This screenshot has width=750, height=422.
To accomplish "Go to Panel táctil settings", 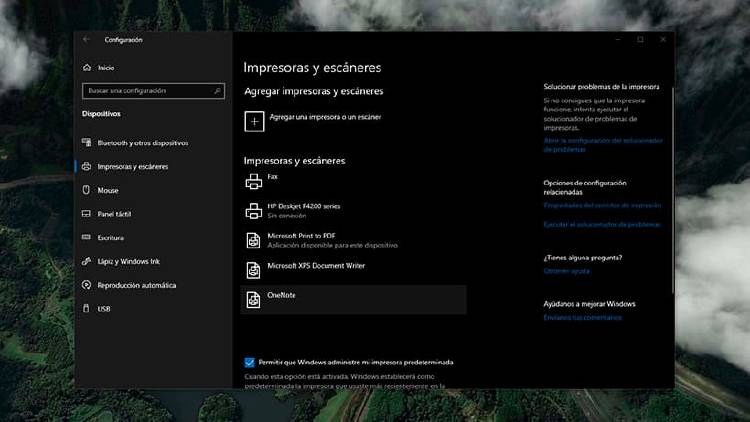I will 113,214.
